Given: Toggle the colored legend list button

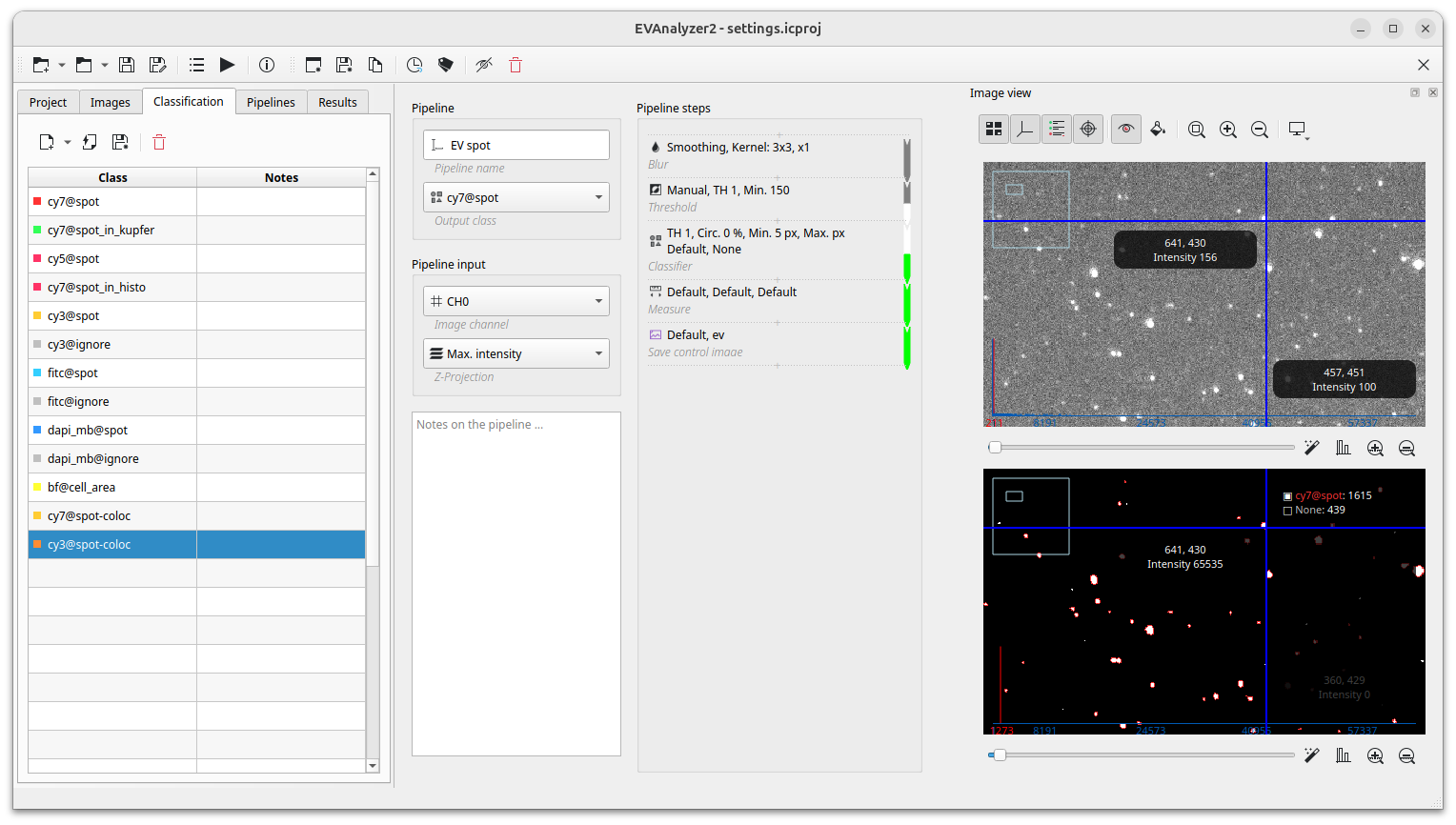Looking at the screenshot, I should click(x=1057, y=129).
